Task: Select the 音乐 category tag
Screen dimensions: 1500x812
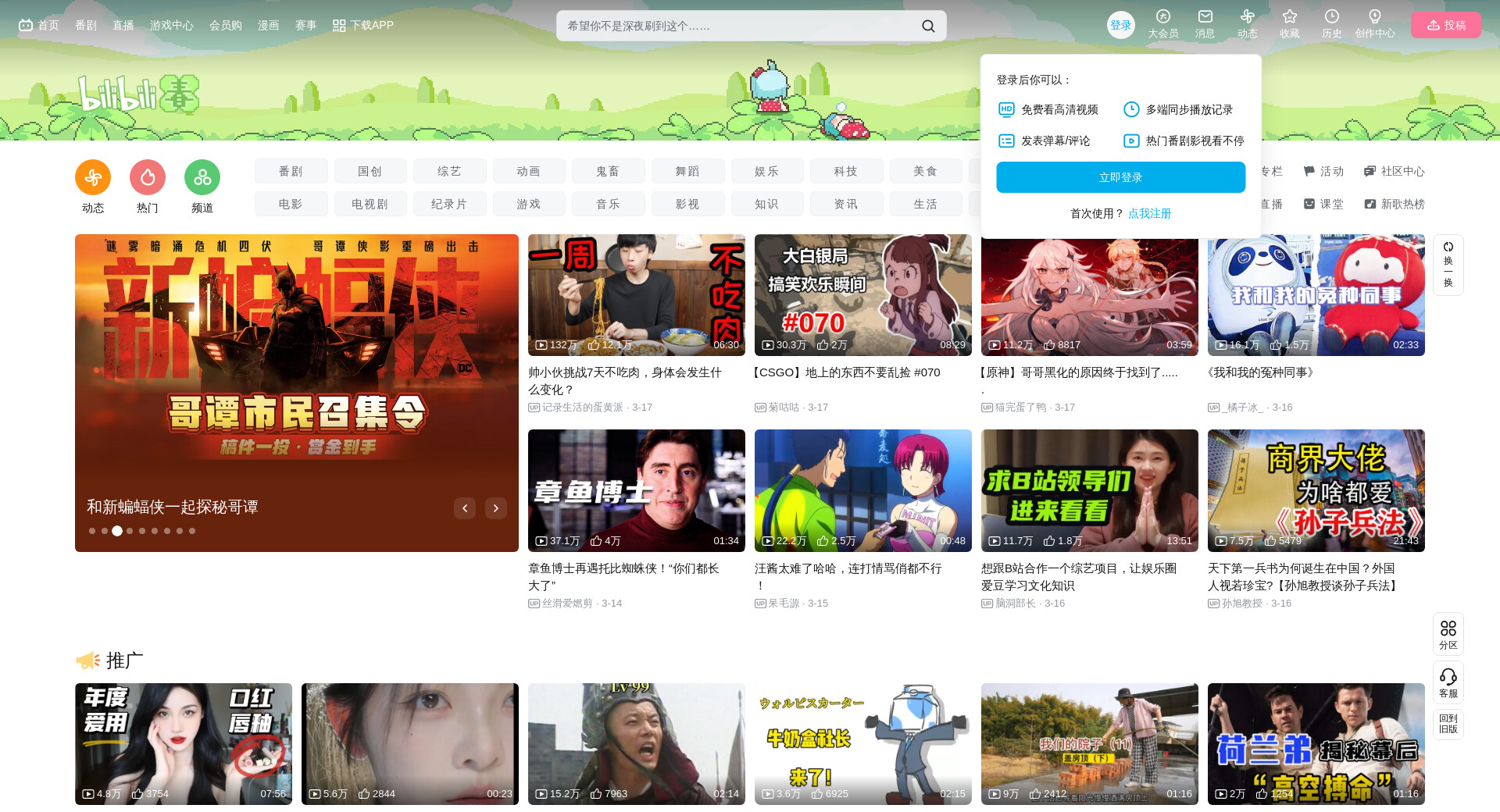Action: point(608,204)
